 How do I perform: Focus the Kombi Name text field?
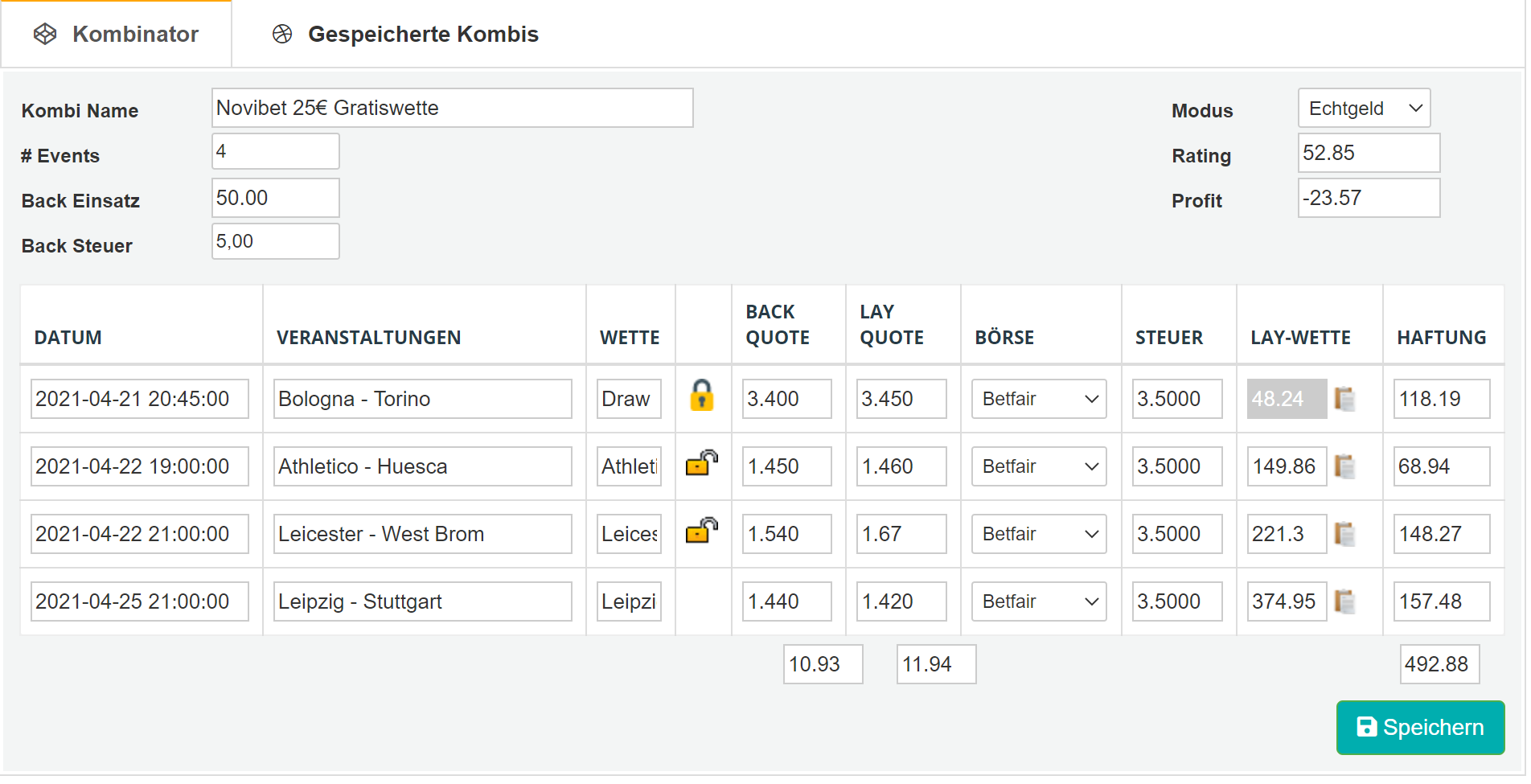coord(452,108)
